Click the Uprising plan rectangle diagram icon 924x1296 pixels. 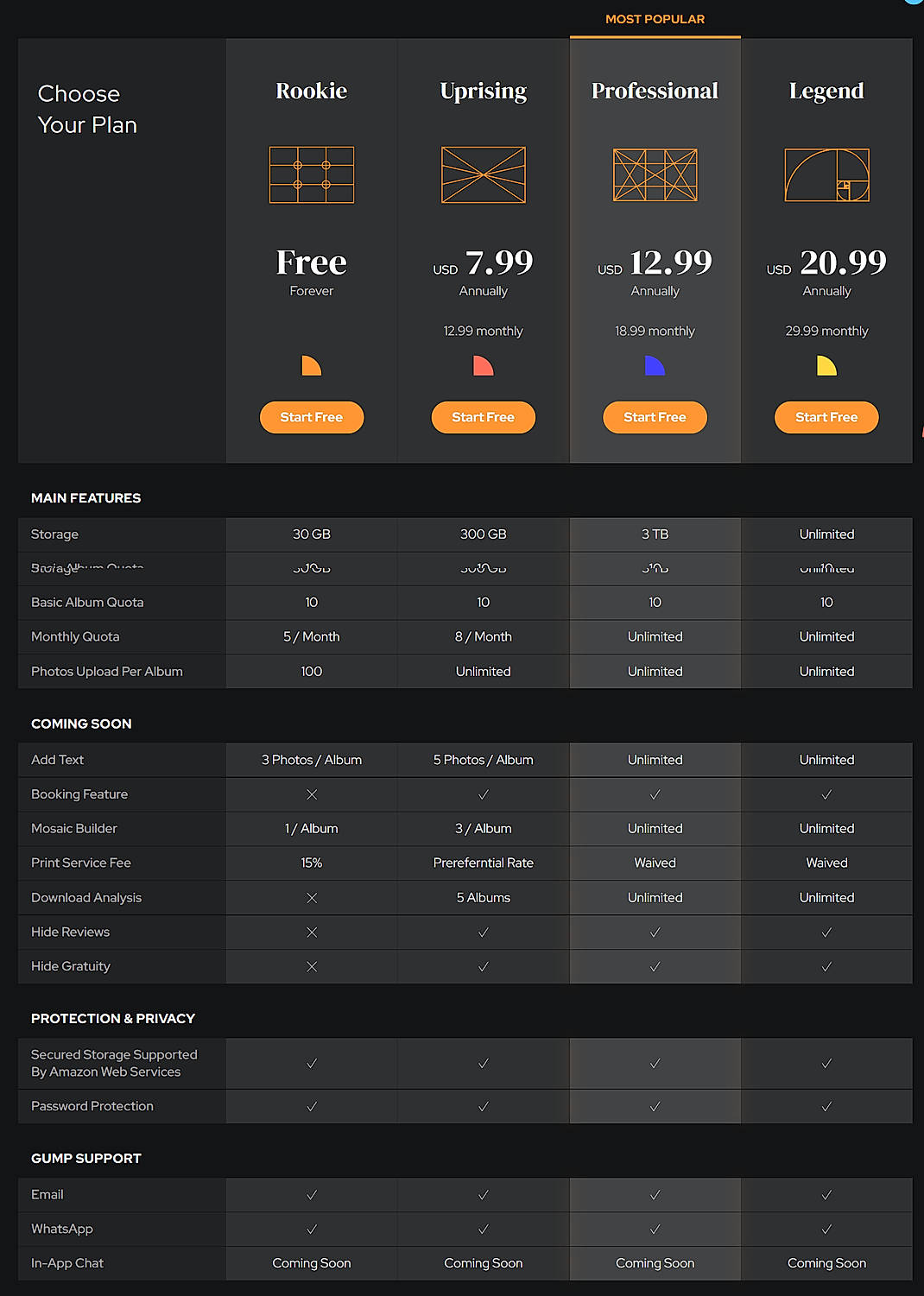[x=483, y=175]
